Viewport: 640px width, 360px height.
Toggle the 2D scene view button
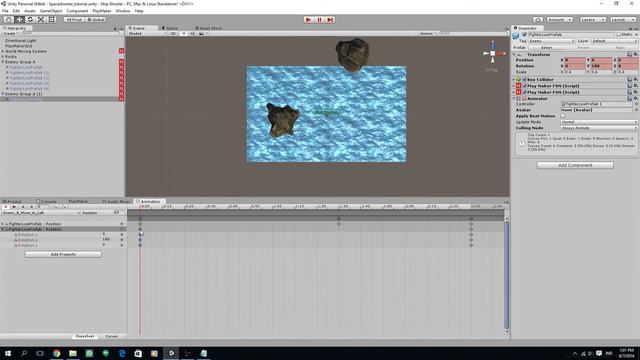click(x=173, y=33)
